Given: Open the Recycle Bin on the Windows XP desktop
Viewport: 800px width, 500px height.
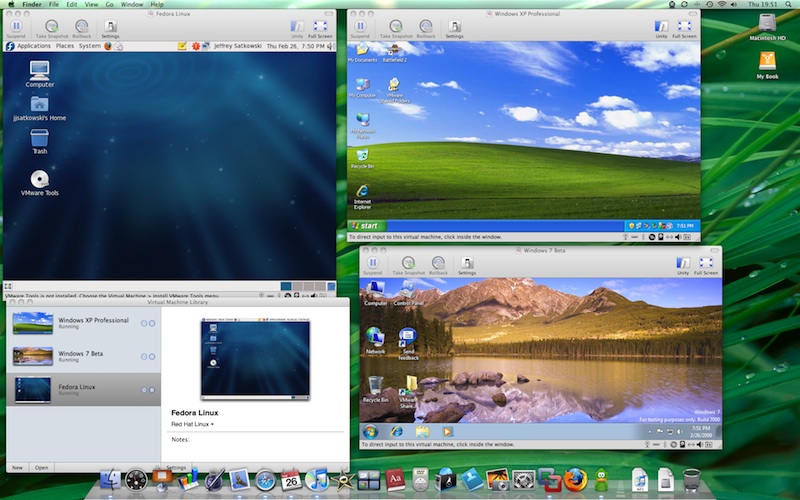Looking at the screenshot, I should tap(362, 159).
